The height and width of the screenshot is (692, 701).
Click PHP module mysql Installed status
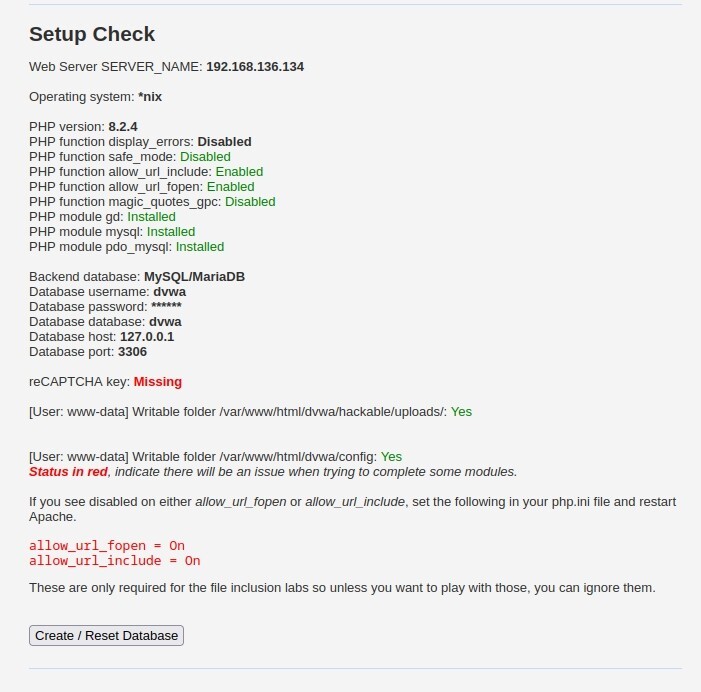pos(171,232)
